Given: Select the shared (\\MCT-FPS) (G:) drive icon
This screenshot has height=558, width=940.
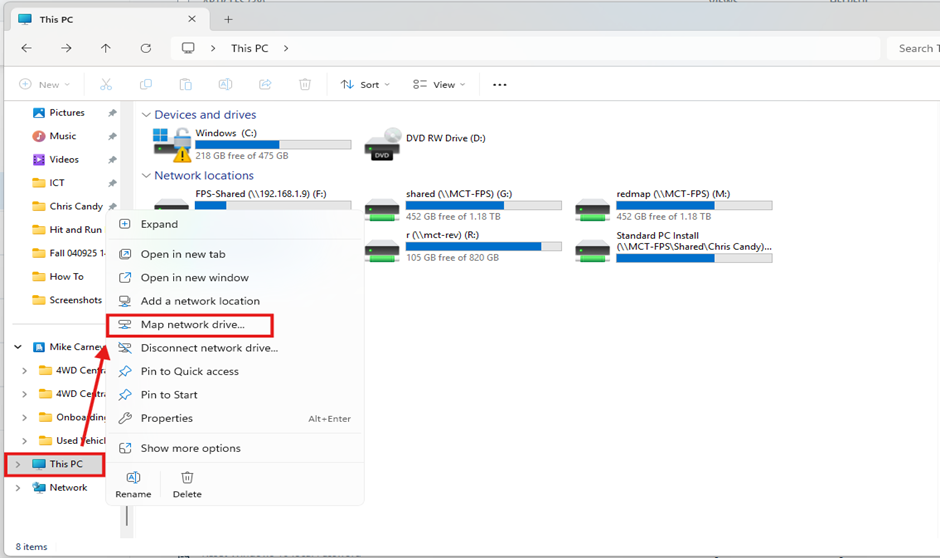Looking at the screenshot, I should (382, 210).
